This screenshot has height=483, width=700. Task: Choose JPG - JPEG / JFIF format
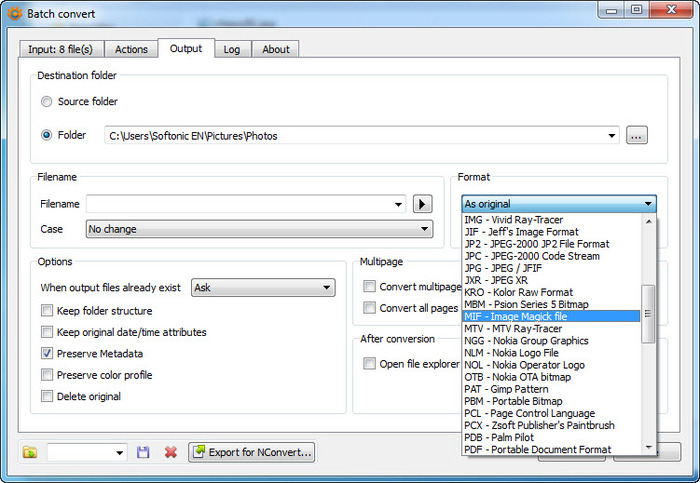click(x=551, y=268)
